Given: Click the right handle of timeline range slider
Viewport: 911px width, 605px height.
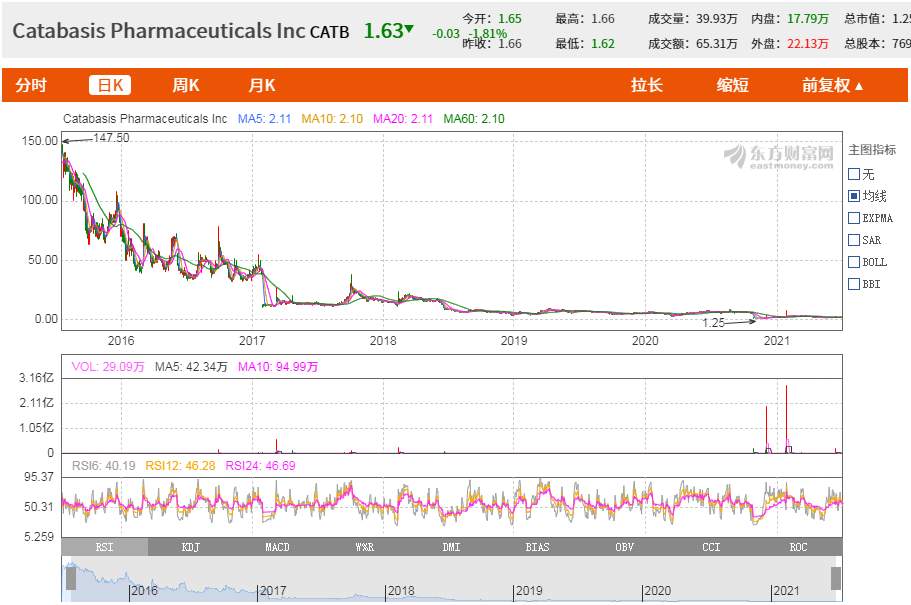Looking at the screenshot, I should (x=836, y=578).
